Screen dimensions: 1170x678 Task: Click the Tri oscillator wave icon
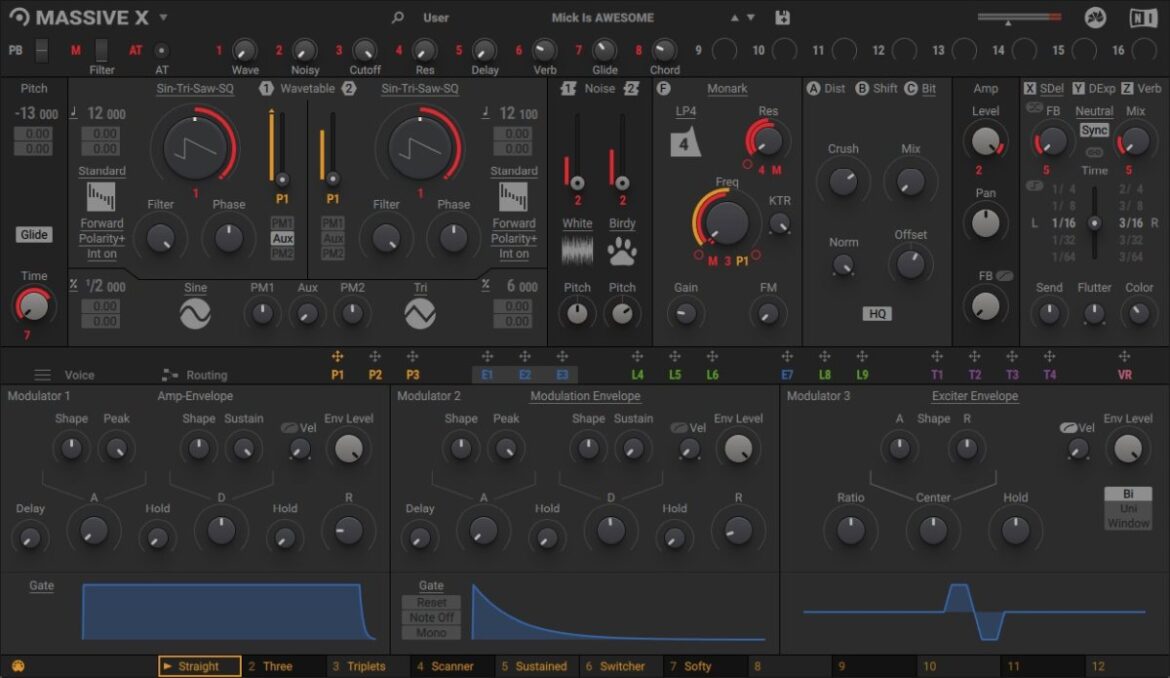point(420,315)
